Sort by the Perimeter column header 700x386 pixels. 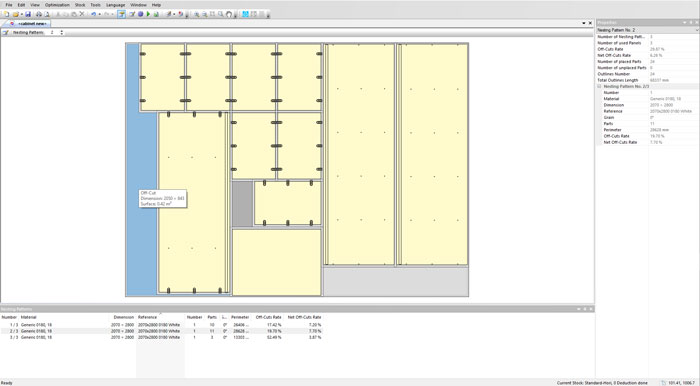(240, 317)
